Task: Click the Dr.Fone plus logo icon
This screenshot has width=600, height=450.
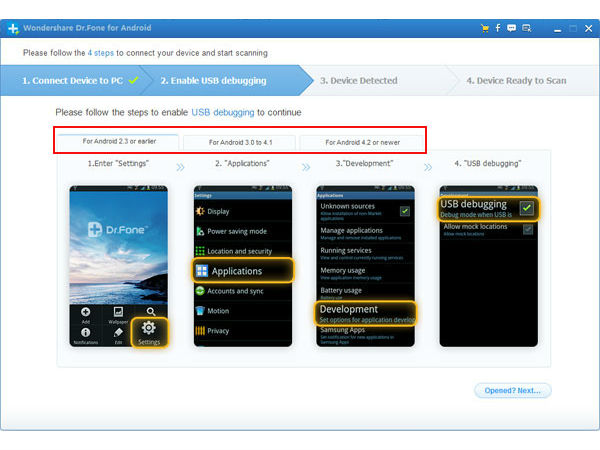Action: pyautogui.click(x=13, y=28)
